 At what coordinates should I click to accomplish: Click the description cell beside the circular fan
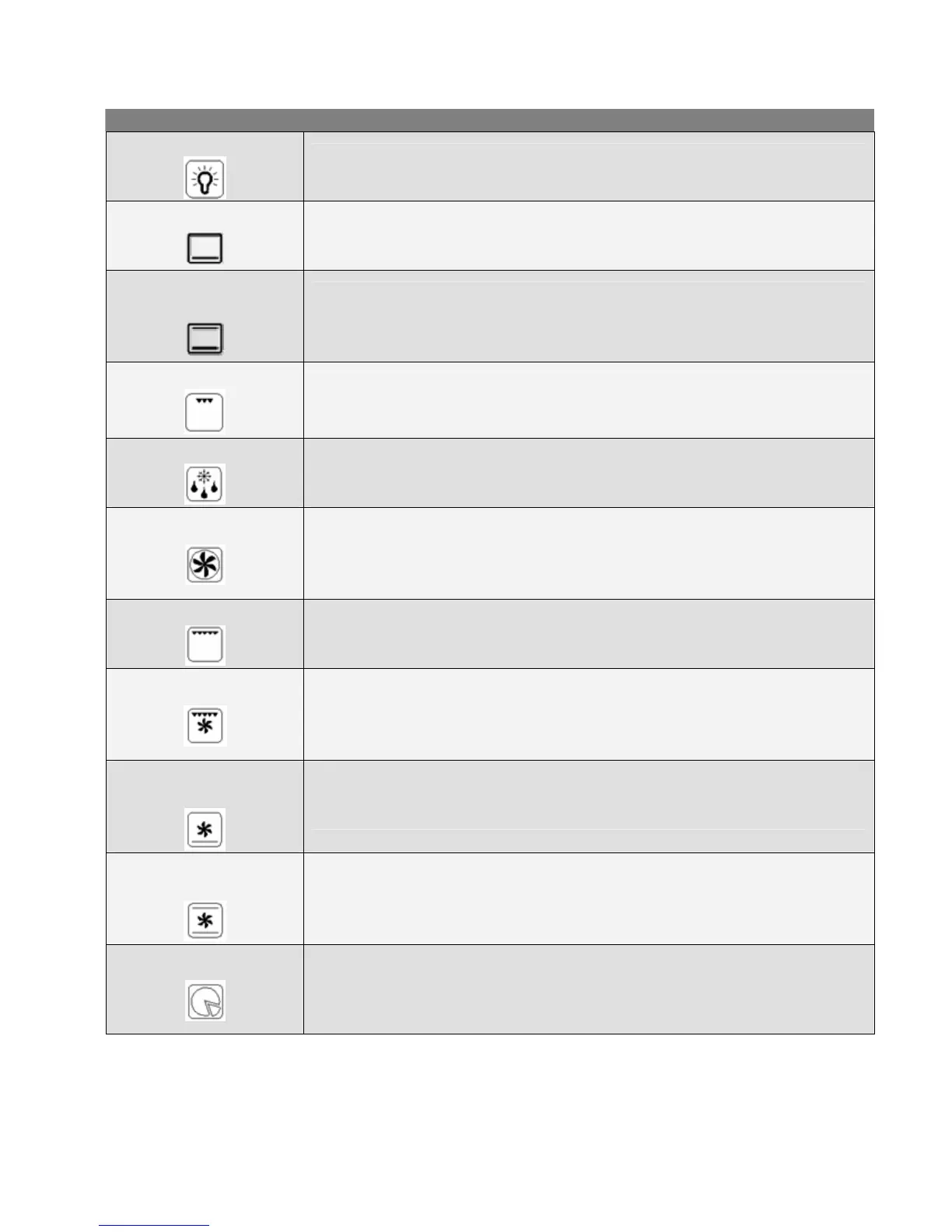588,553
